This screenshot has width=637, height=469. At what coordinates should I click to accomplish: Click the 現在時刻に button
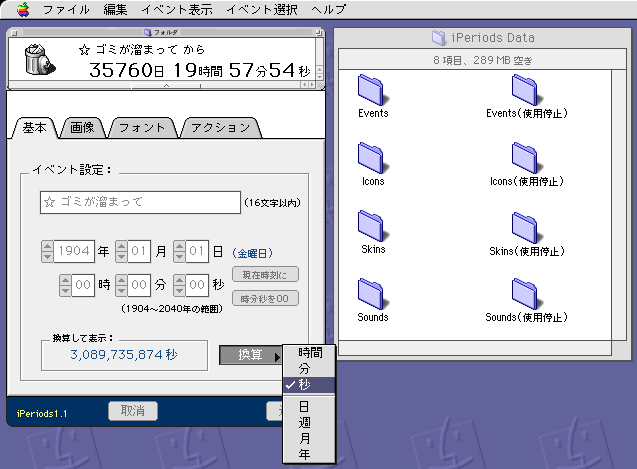tap(265, 274)
